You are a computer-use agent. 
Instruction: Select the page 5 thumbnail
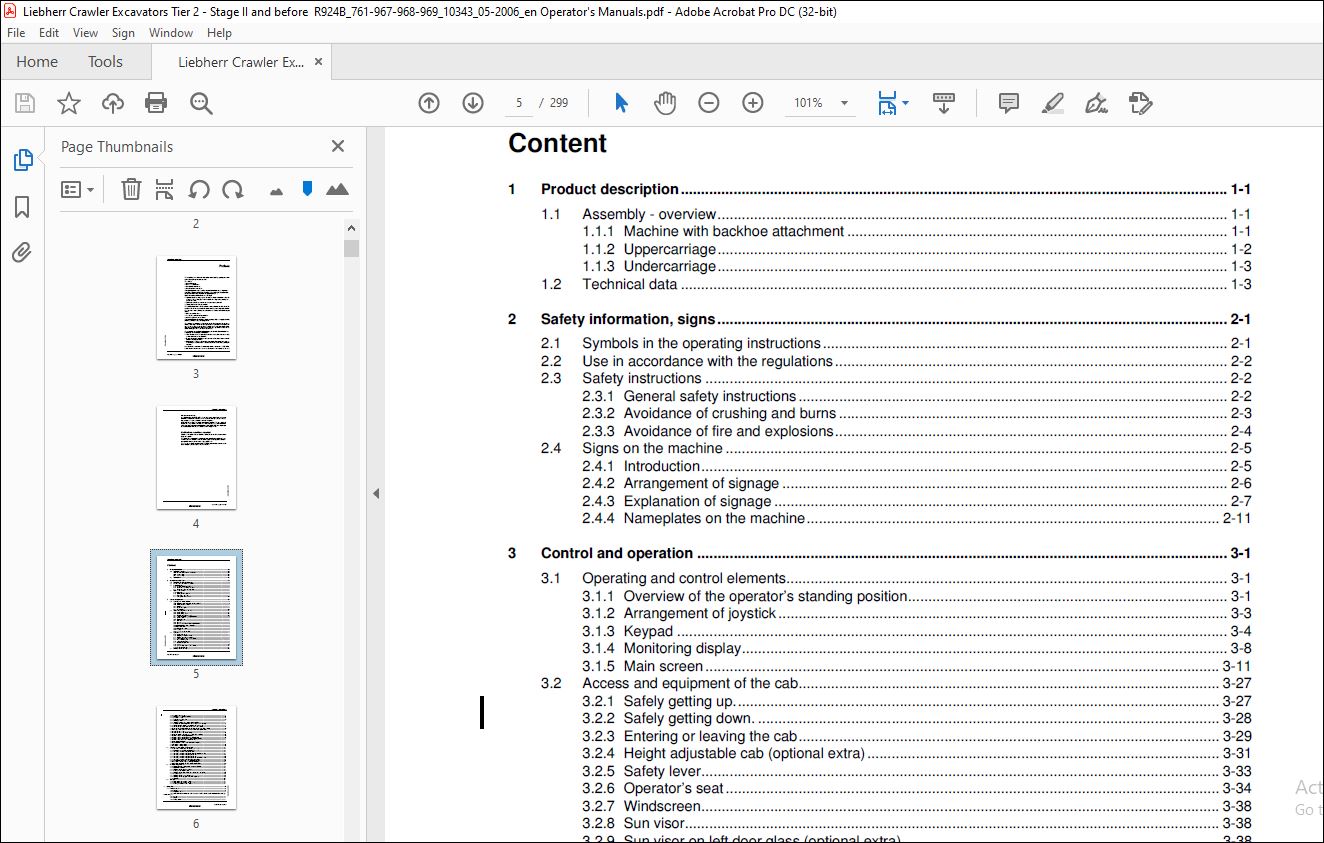[x=196, y=607]
